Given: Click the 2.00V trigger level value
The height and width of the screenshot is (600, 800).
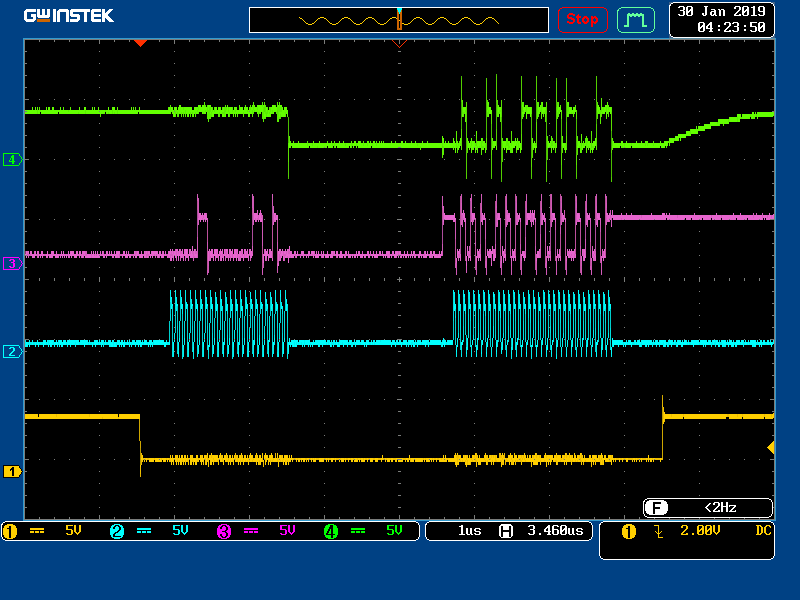Looking at the screenshot, I should coord(700,531).
